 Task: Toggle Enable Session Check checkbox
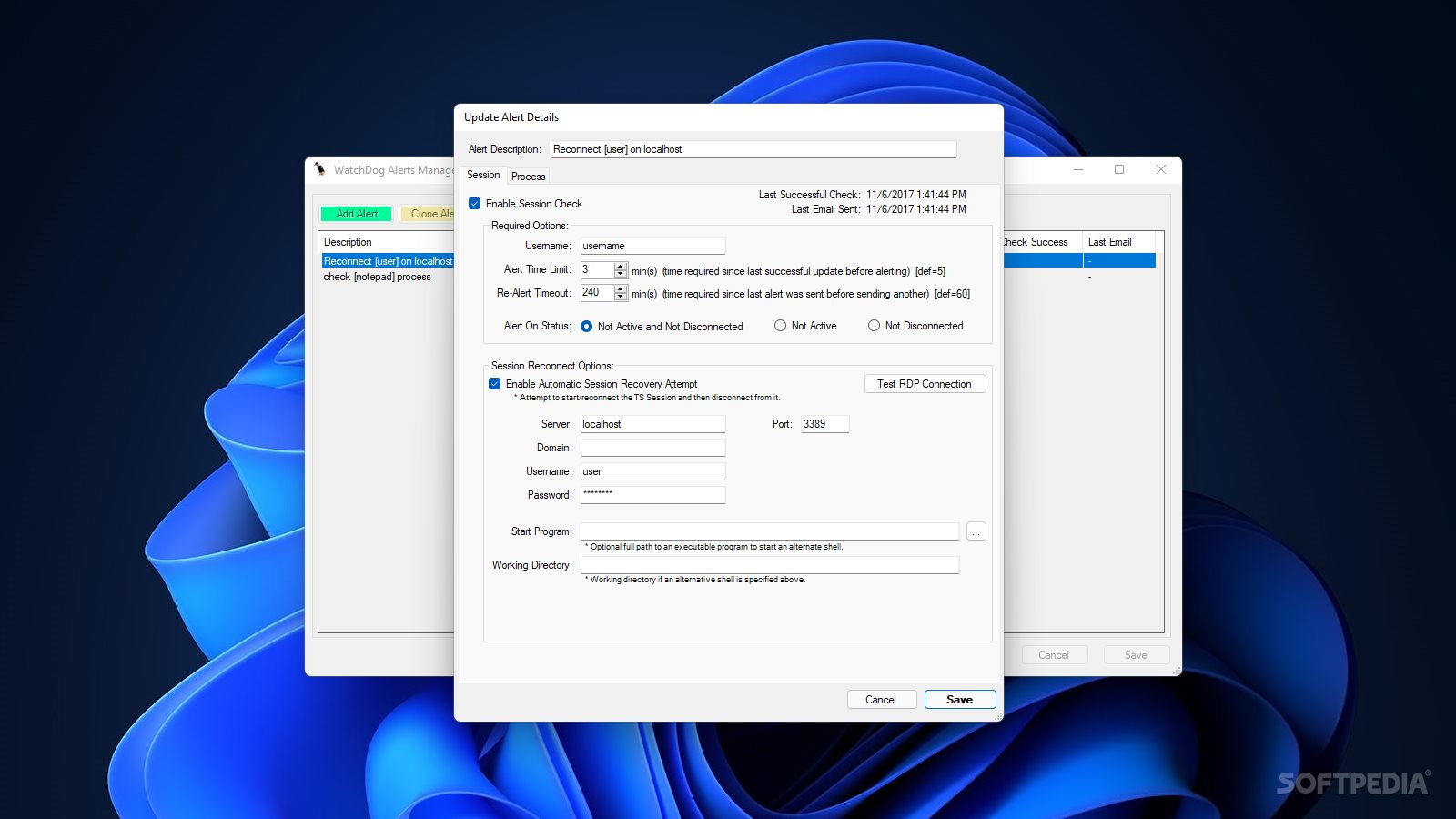(x=474, y=204)
